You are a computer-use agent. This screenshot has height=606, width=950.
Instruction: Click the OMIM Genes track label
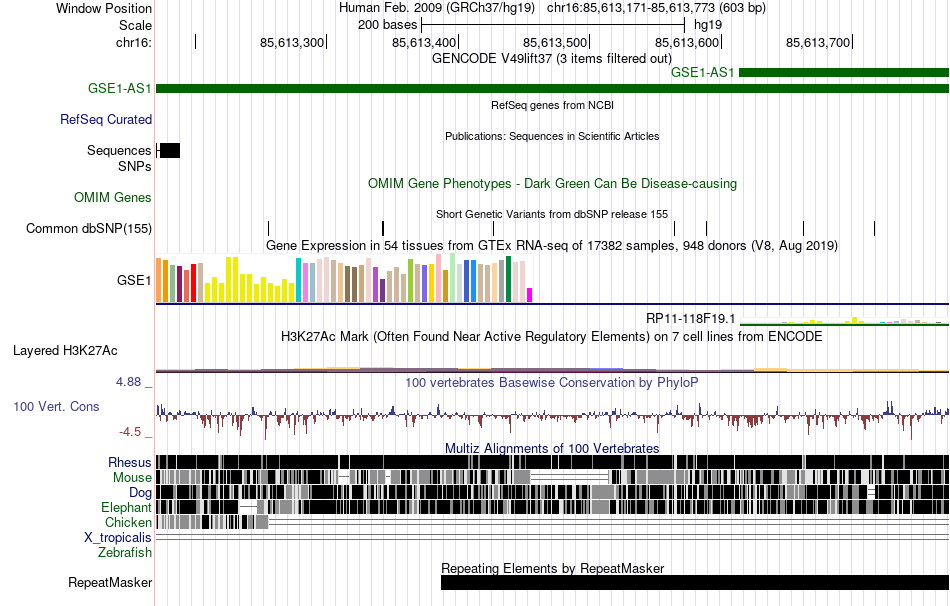[x=113, y=198]
